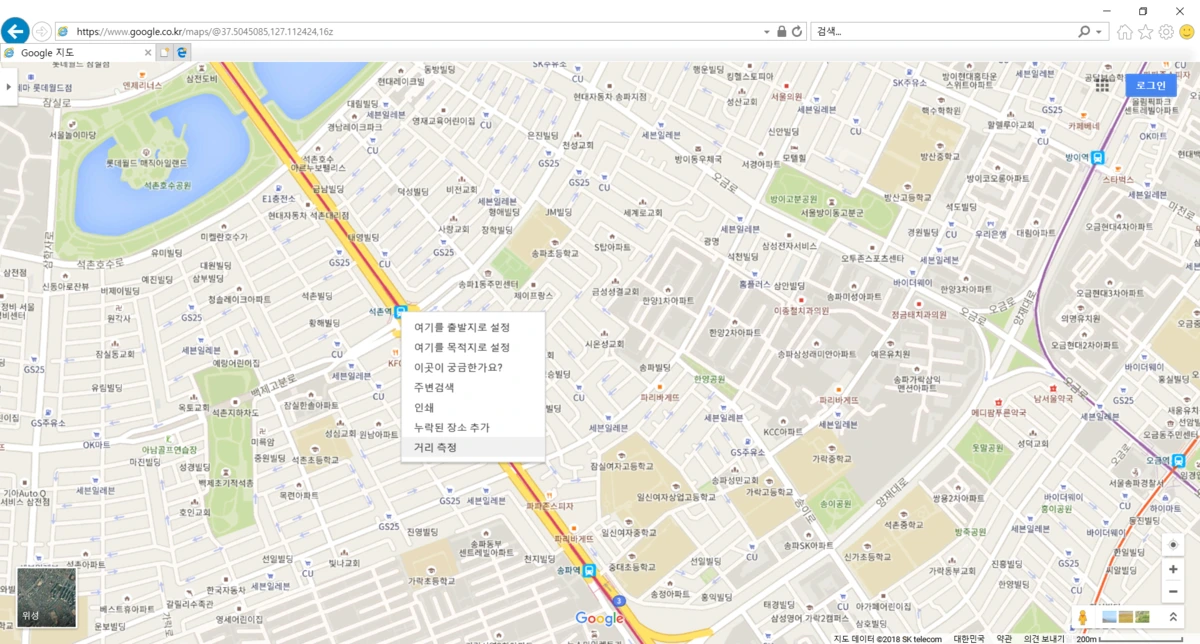Click 송파역 subway station icon

click(x=589, y=571)
